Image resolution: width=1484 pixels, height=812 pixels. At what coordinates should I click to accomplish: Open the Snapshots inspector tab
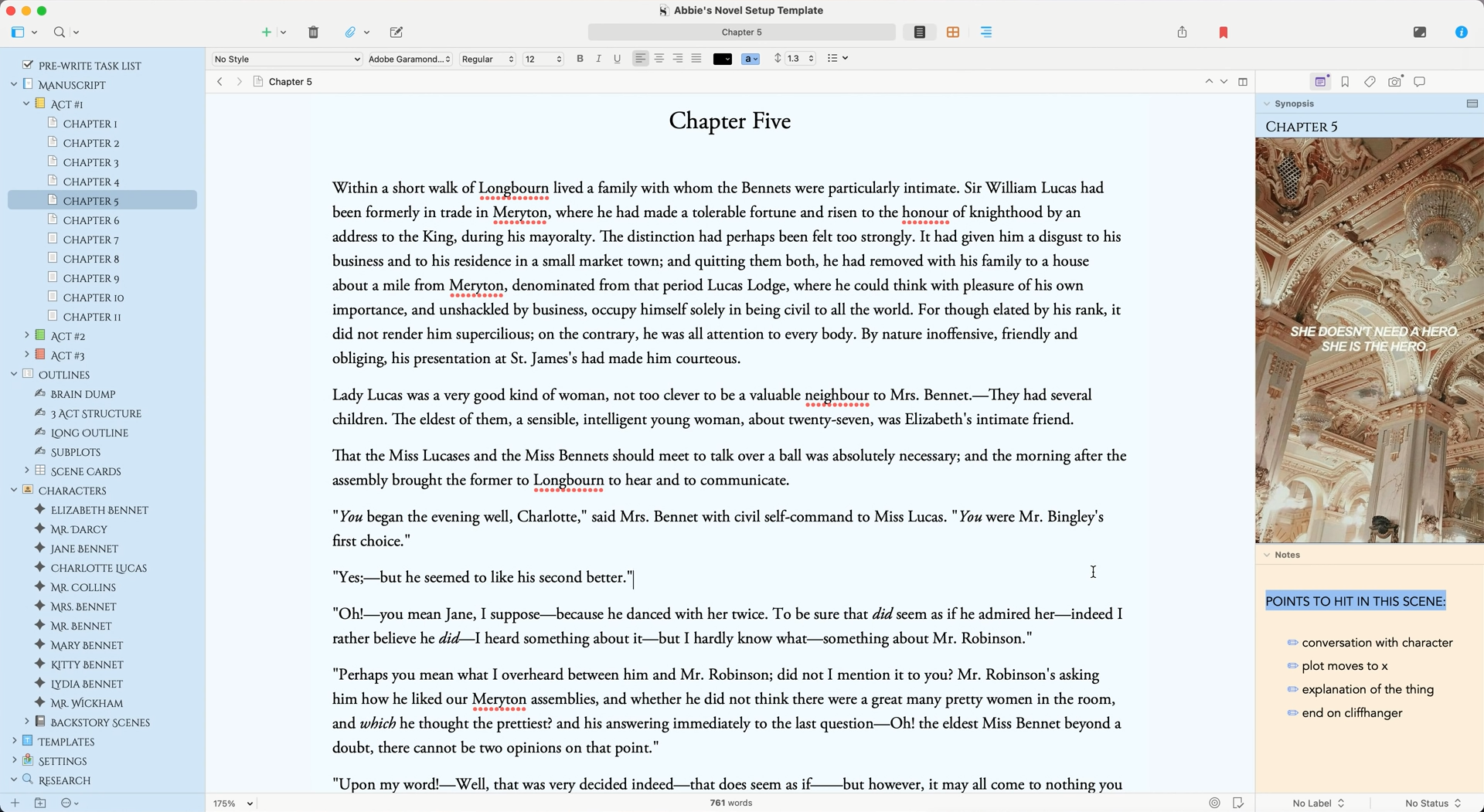1395,82
